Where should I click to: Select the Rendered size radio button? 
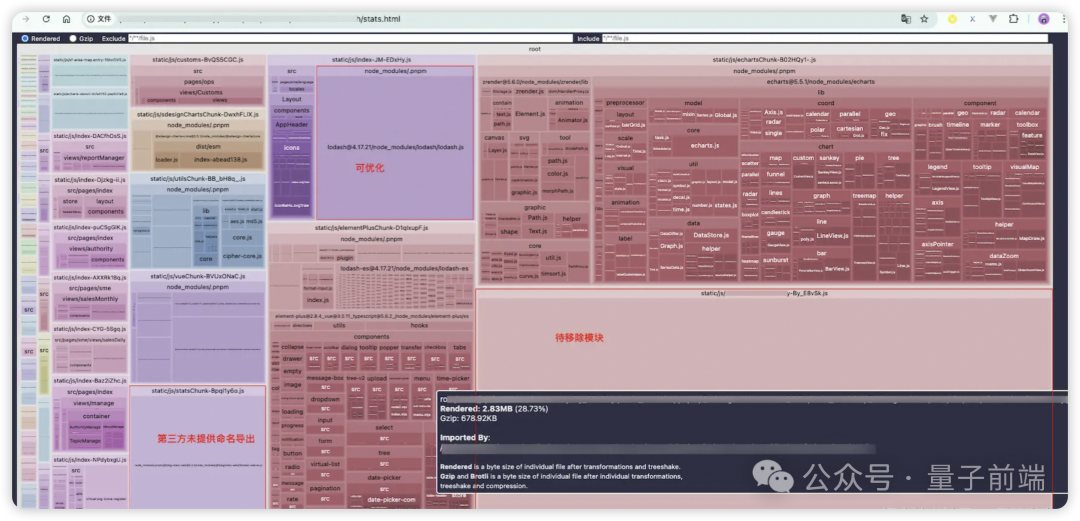tap(25, 39)
